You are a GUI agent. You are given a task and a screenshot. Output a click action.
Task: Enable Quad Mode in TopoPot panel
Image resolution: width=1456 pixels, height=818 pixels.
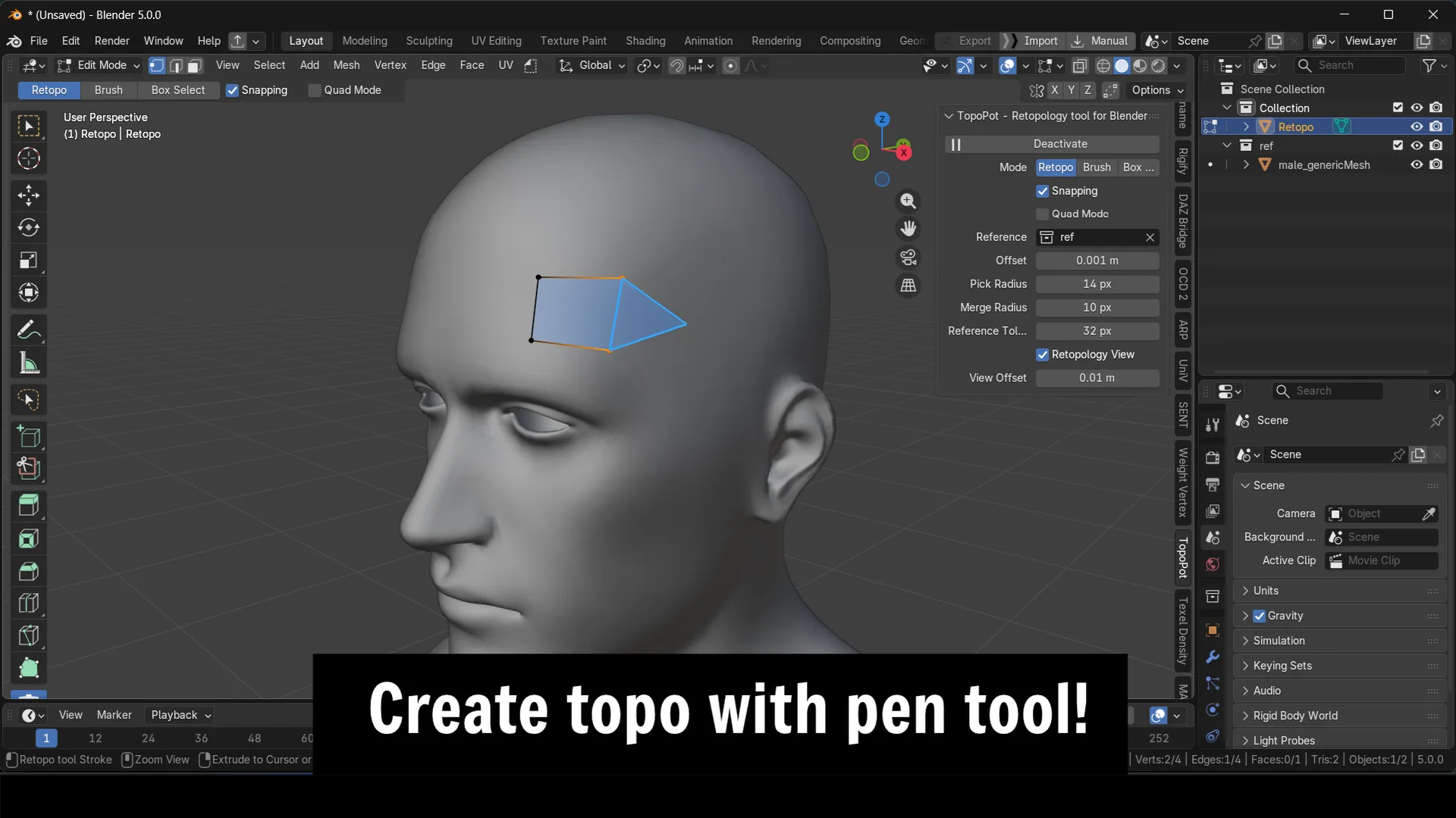coord(1043,214)
